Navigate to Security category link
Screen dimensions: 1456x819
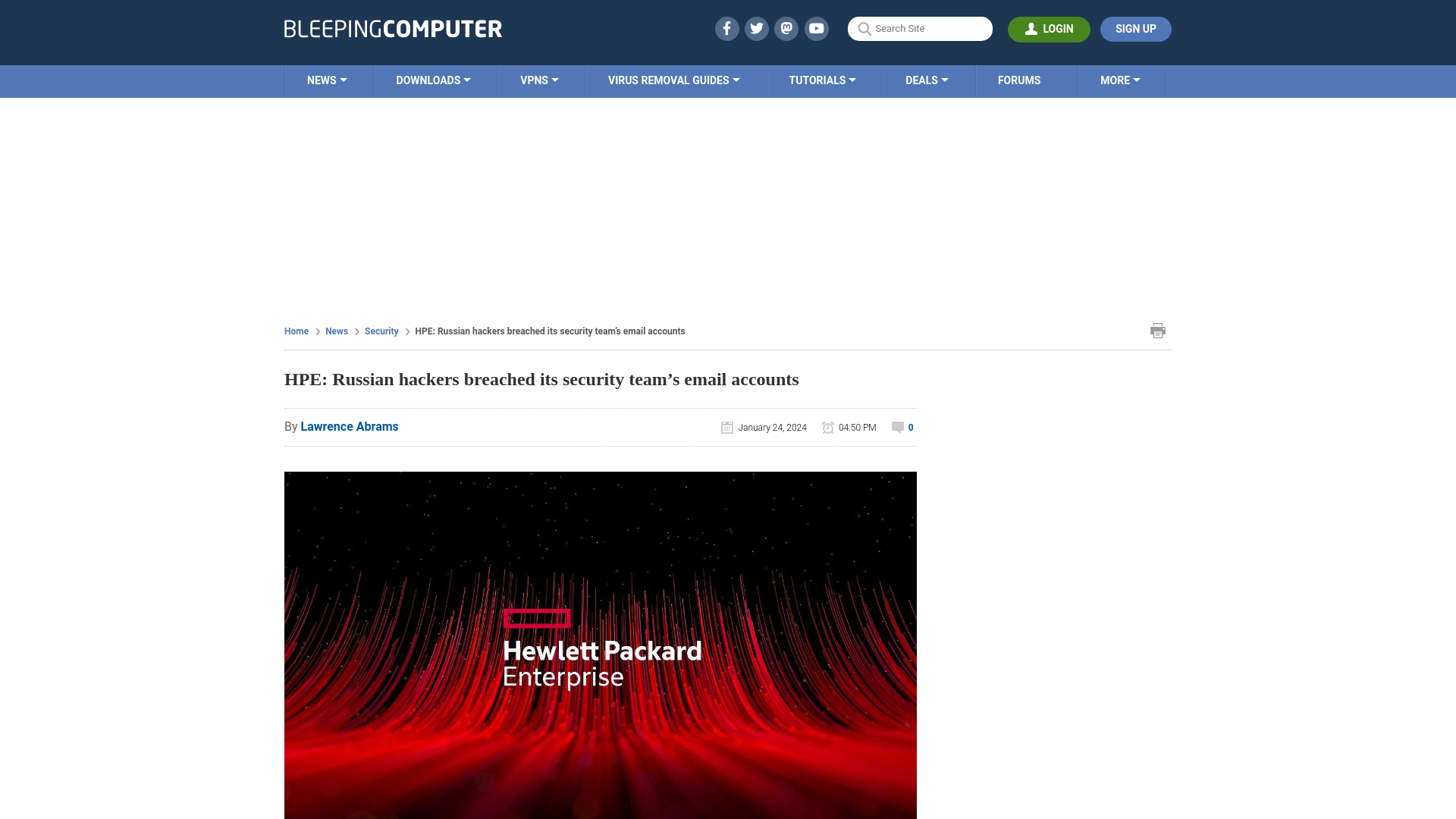381,331
